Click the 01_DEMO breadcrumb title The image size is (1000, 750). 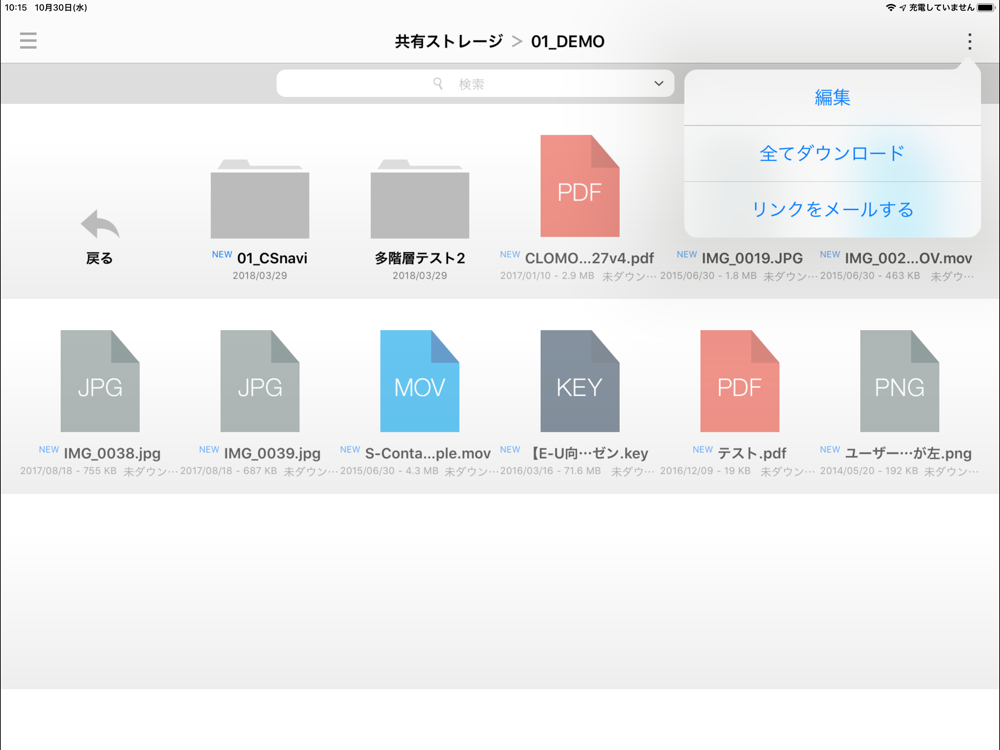pyautogui.click(x=568, y=41)
